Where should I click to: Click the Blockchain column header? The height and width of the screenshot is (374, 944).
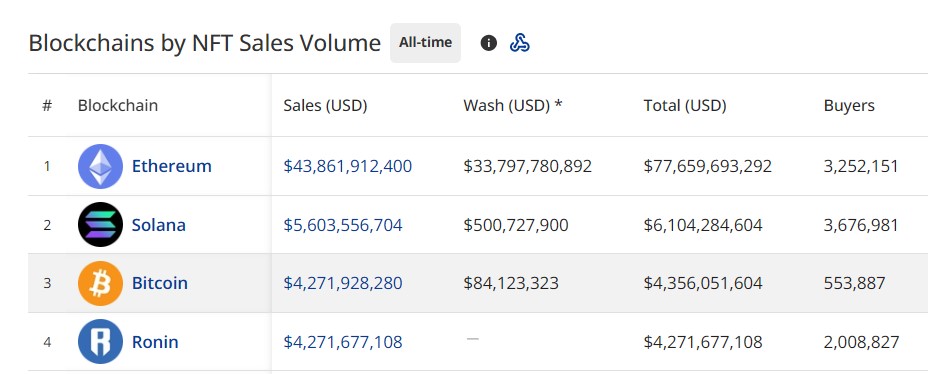click(x=117, y=106)
